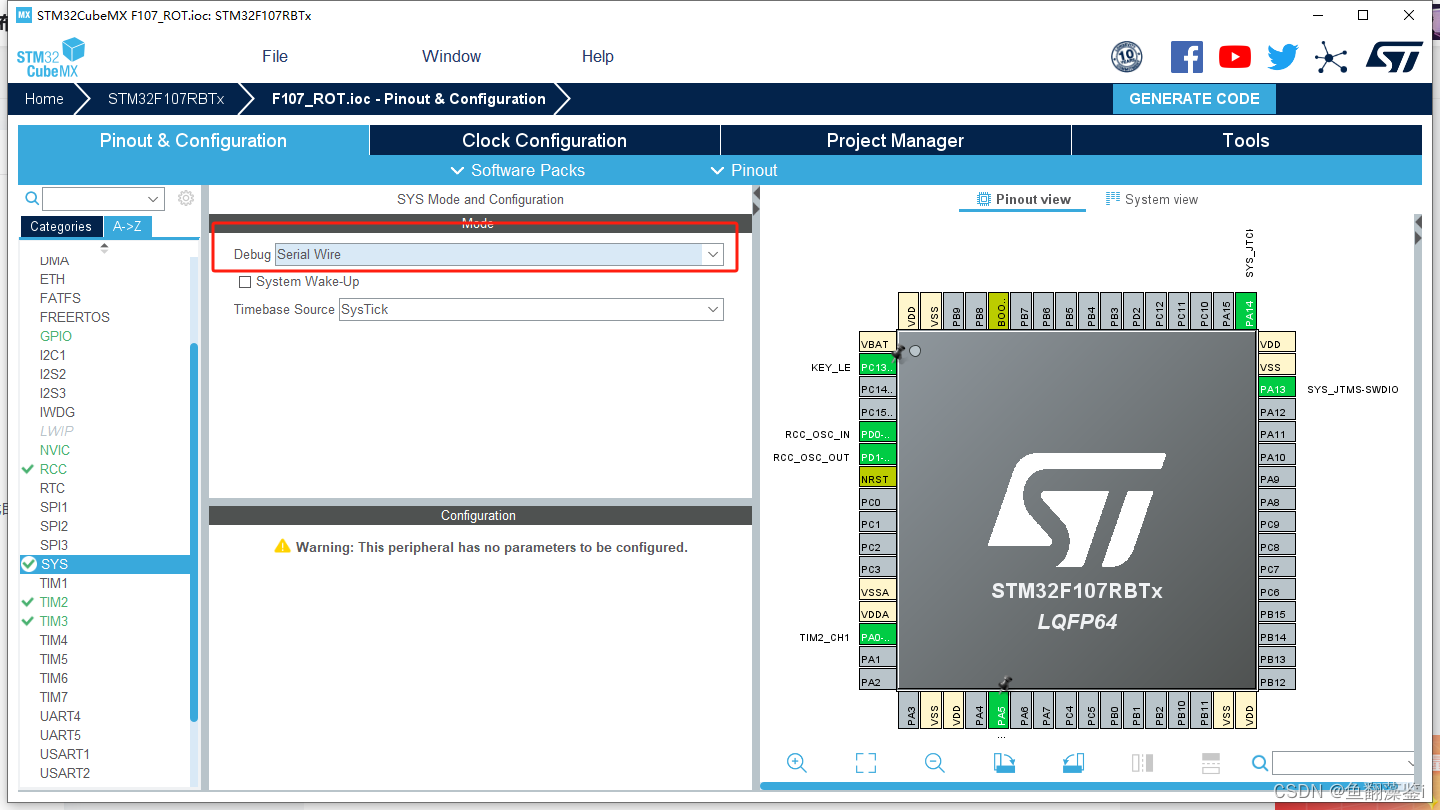Click the F107_ROT.ioc breadcrumb
This screenshot has width=1440, height=810.
pos(409,99)
